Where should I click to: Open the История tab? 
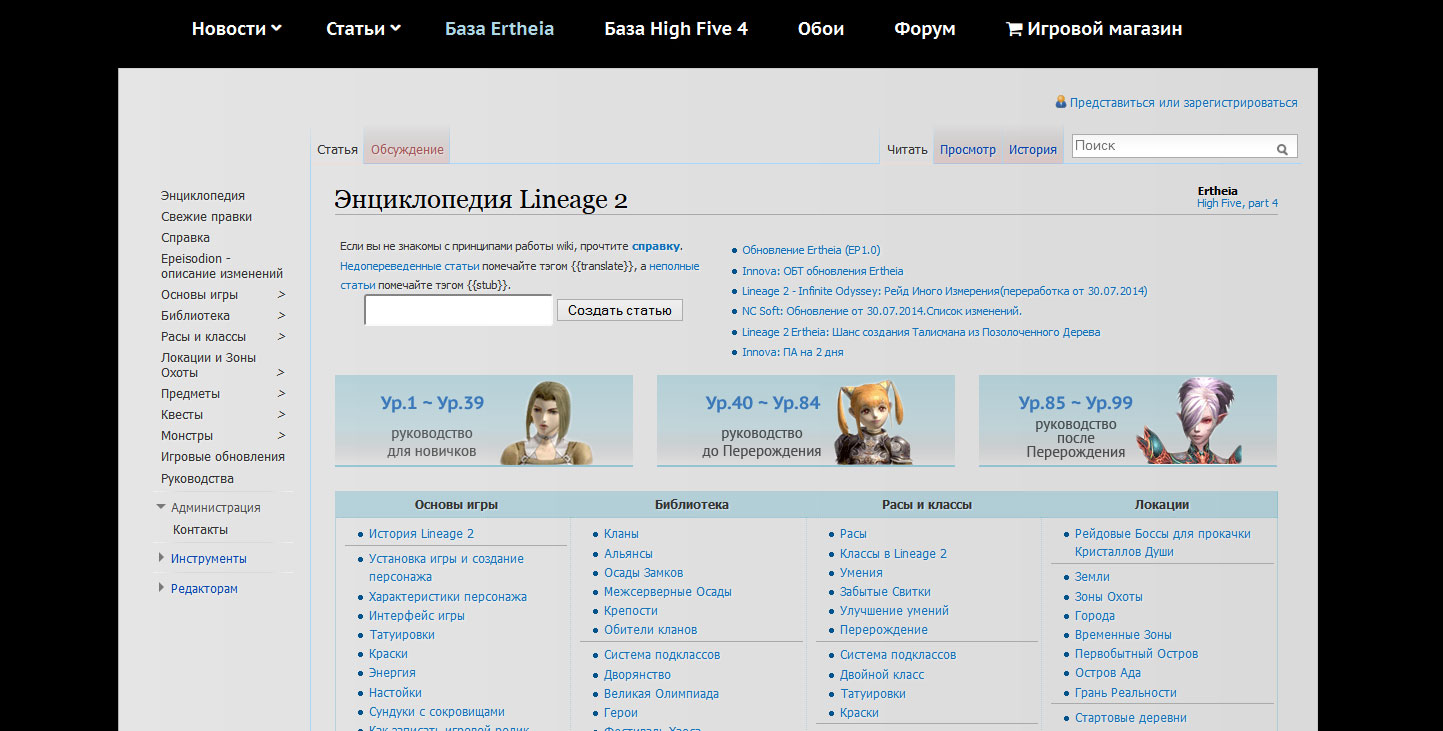[x=1033, y=149]
